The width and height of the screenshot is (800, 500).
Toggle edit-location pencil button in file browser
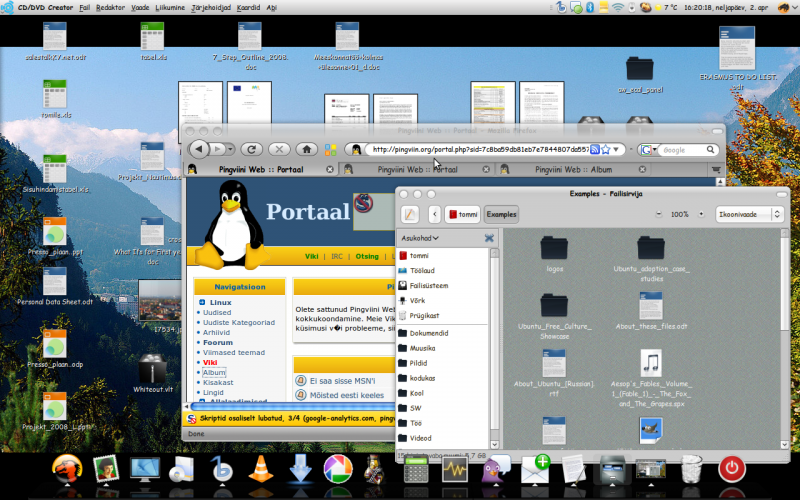(x=410, y=214)
